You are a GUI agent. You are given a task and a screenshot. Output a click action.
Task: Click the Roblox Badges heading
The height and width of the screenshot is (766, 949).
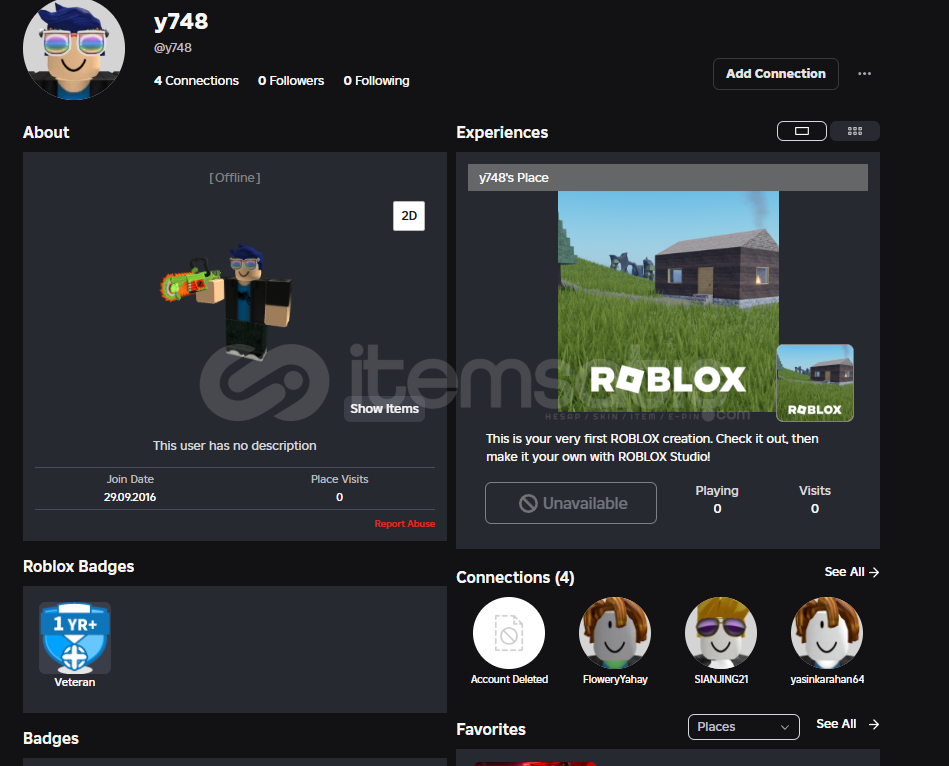pos(79,566)
